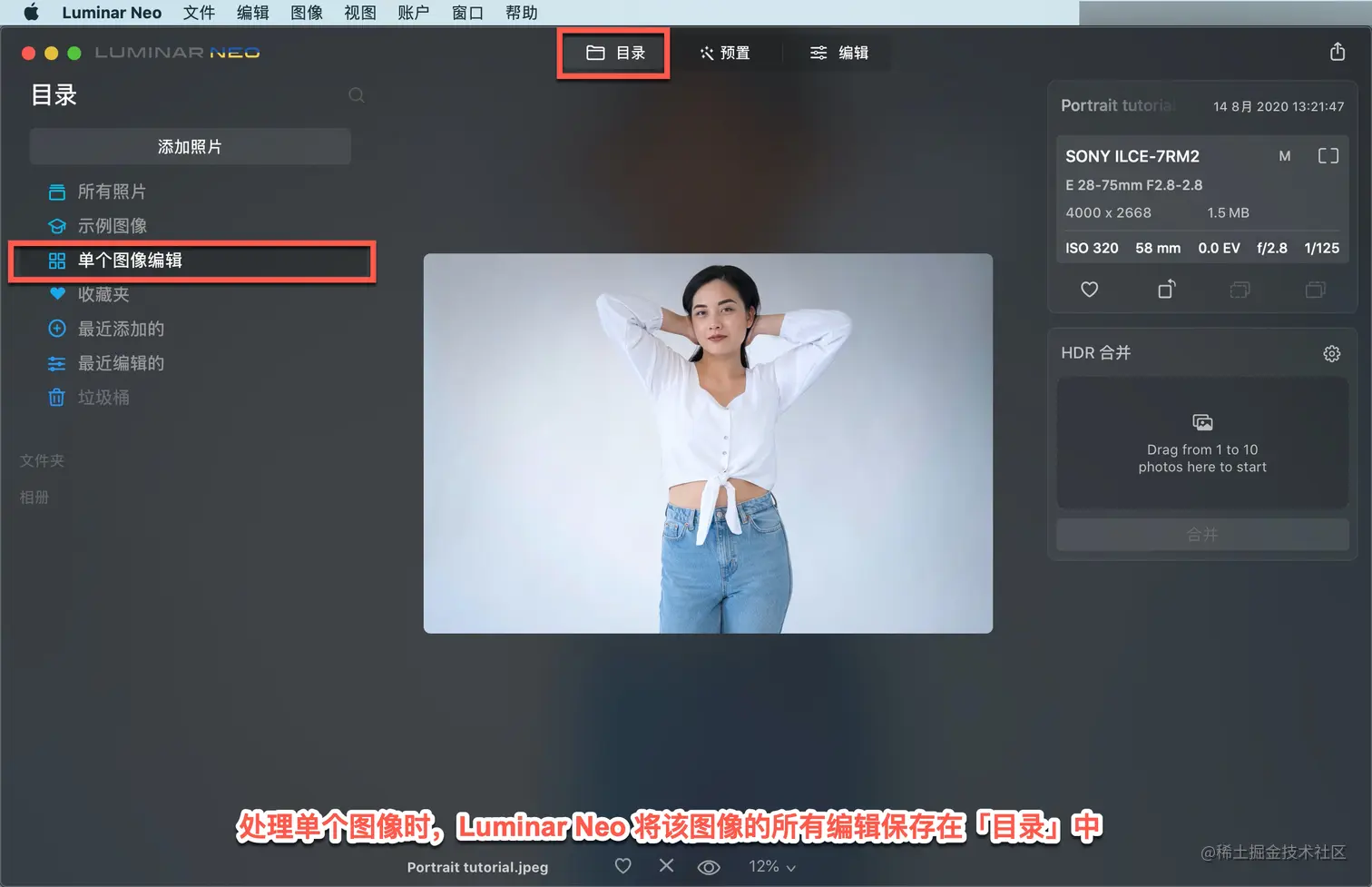Click the 1/125 shutter speed value
The width and height of the screenshot is (1372, 887).
point(1322,248)
